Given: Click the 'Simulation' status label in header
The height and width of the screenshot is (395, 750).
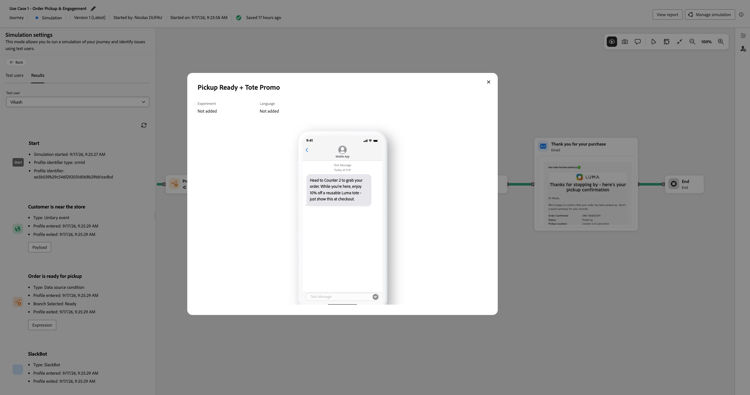Looking at the screenshot, I should coord(52,18).
